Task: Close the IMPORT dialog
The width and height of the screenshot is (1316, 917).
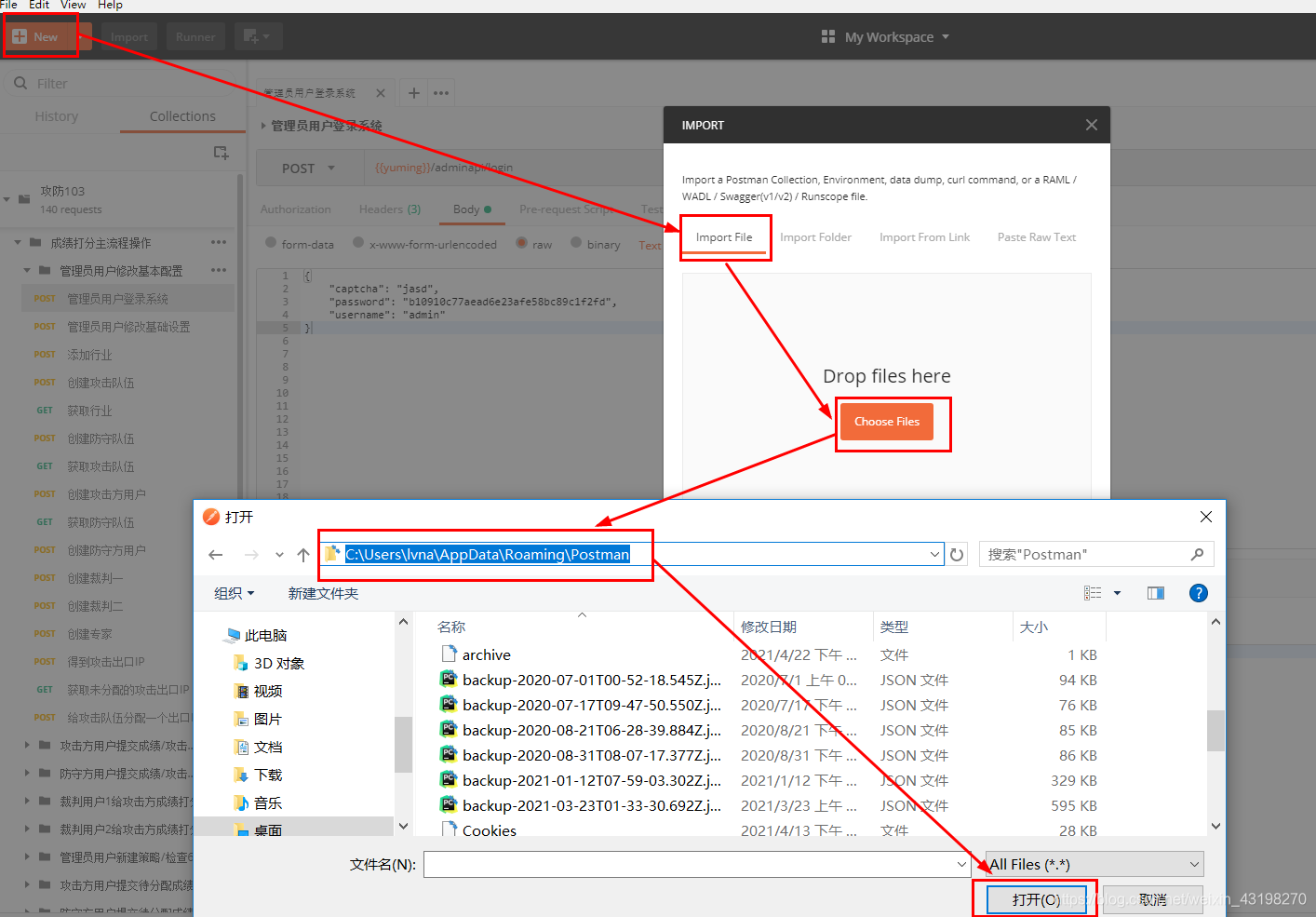Action: point(1092,125)
